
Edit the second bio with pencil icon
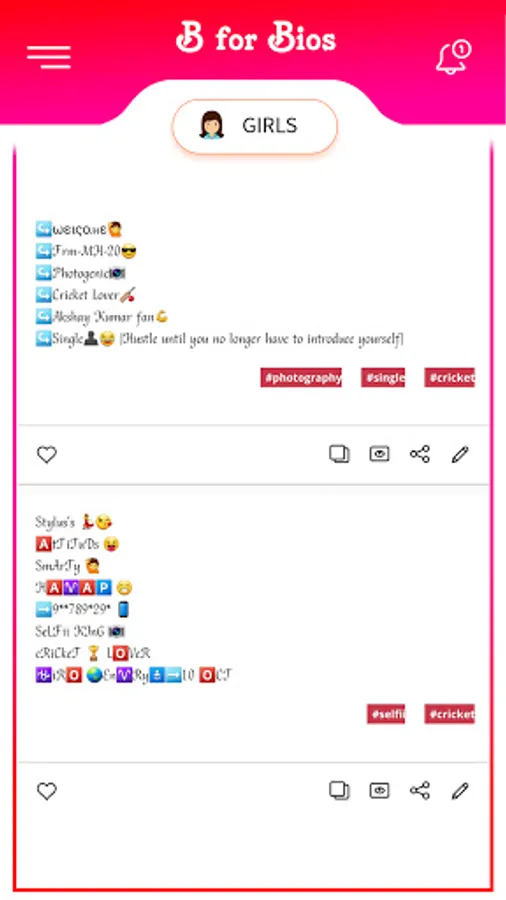460,791
